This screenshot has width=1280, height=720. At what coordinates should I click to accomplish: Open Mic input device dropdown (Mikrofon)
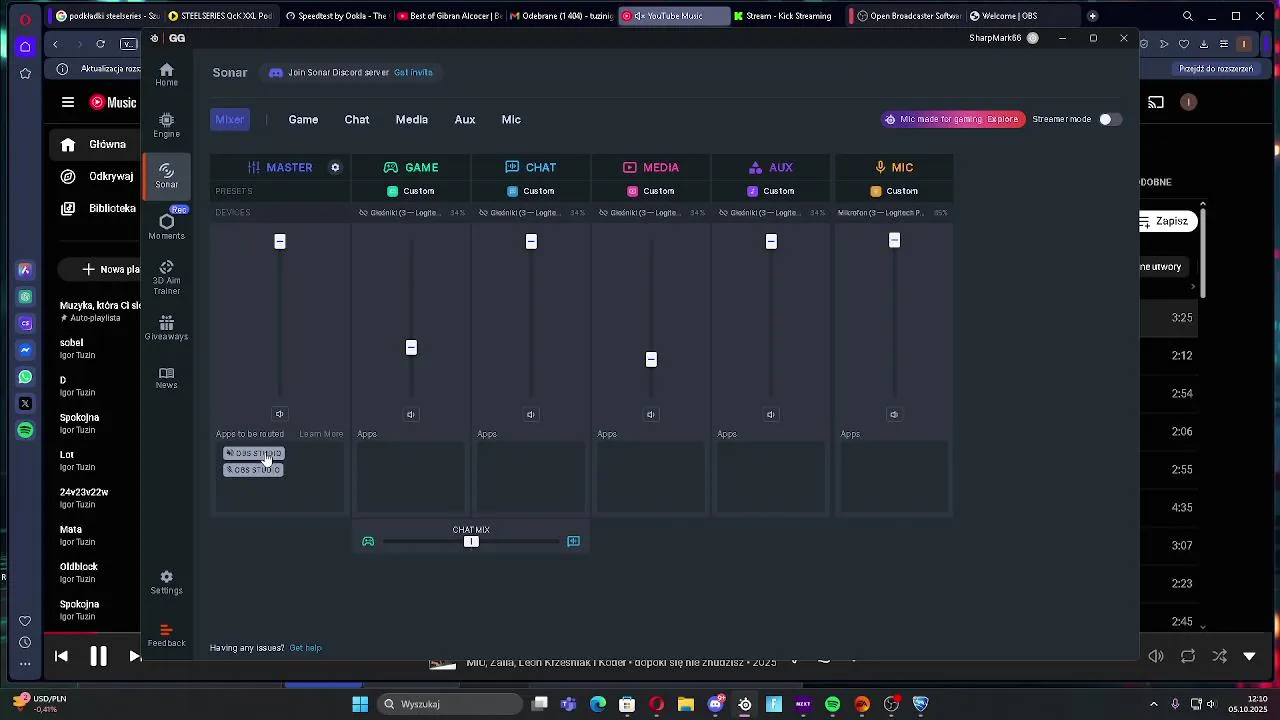(x=892, y=213)
